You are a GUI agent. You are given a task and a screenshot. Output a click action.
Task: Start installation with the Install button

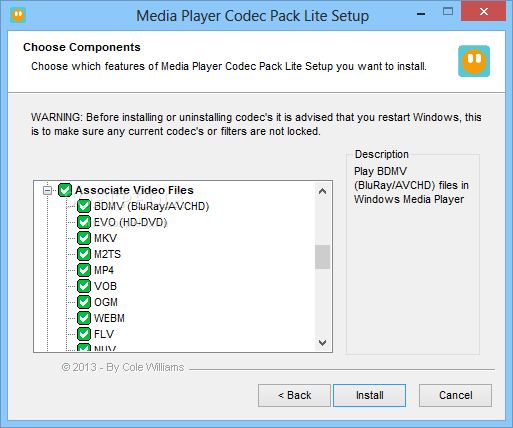coord(369,395)
